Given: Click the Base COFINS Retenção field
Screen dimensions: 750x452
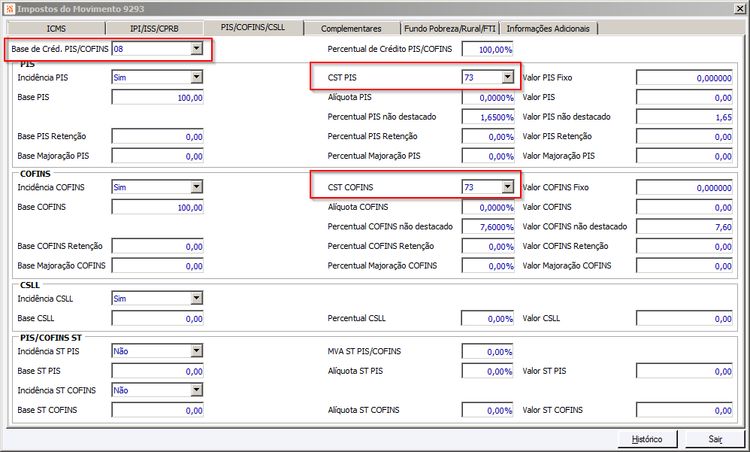Looking at the screenshot, I should tap(157, 247).
